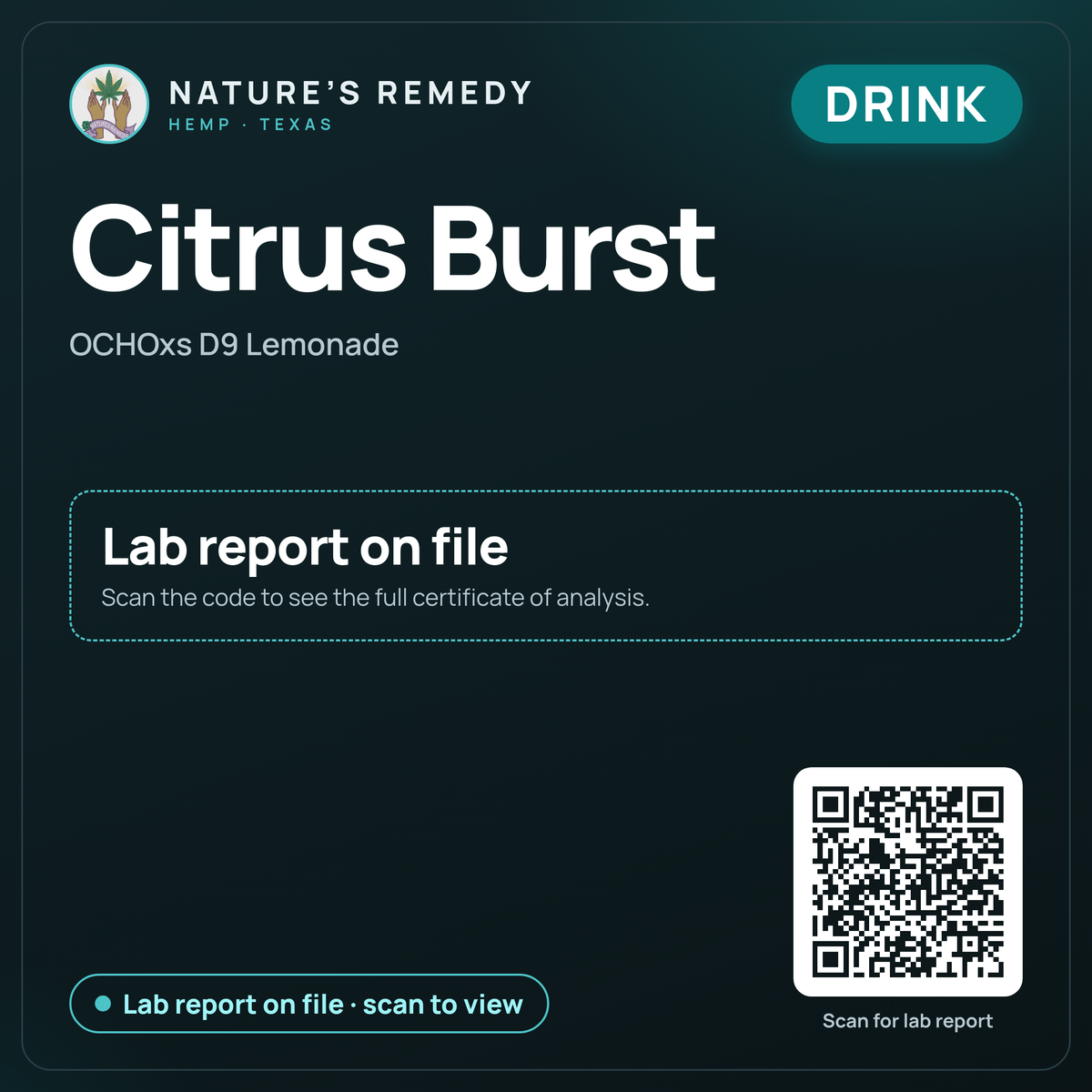The height and width of the screenshot is (1092, 1092).
Task: Click the 'Scan for lab report' caption
Action: click(x=907, y=1021)
